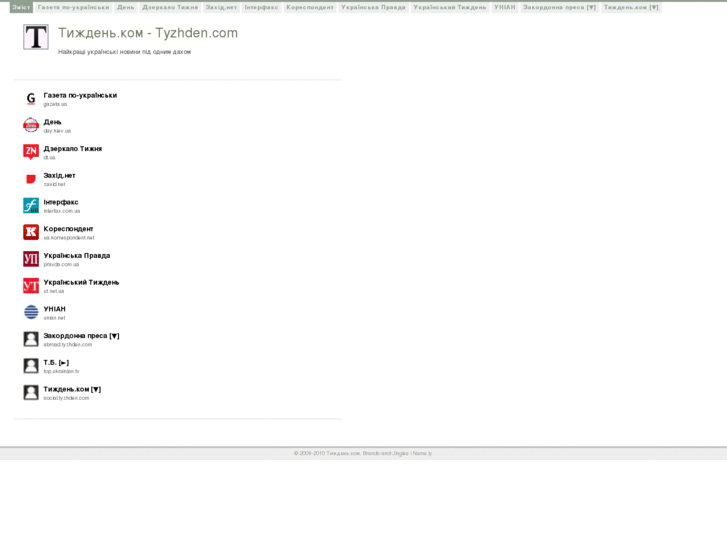Open the Українська Правда list link

coord(77,256)
